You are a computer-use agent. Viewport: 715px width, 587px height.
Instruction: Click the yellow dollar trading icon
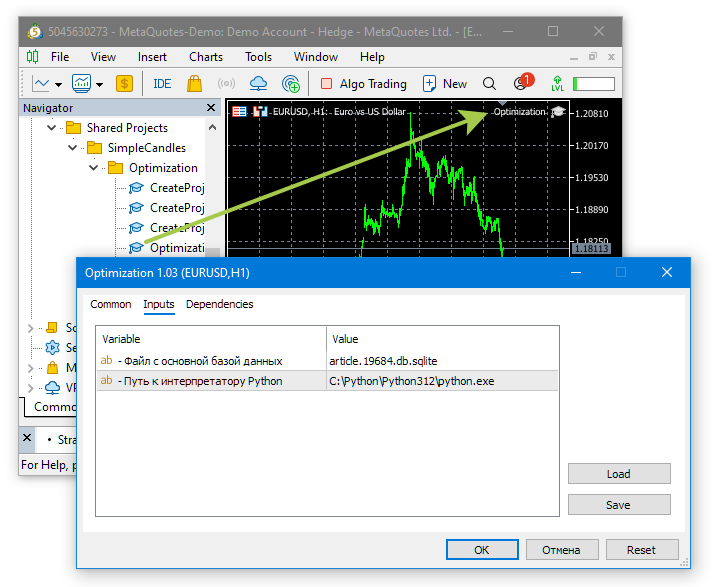pyautogui.click(x=124, y=84)
